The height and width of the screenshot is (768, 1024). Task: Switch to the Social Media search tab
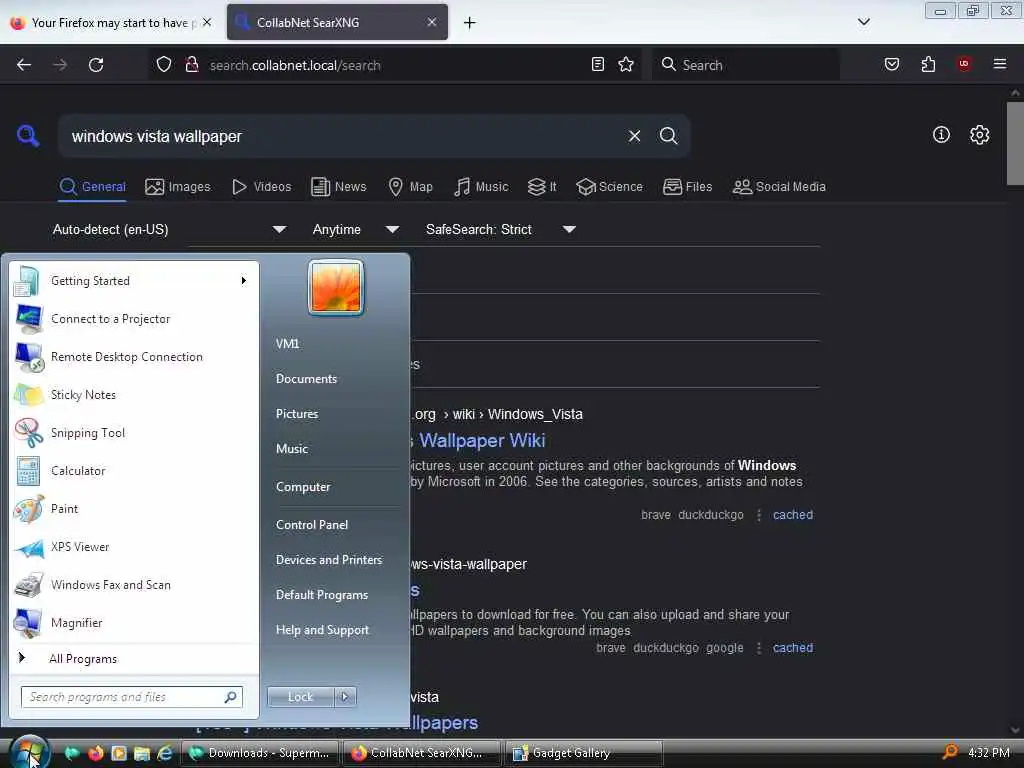[779, 187]
